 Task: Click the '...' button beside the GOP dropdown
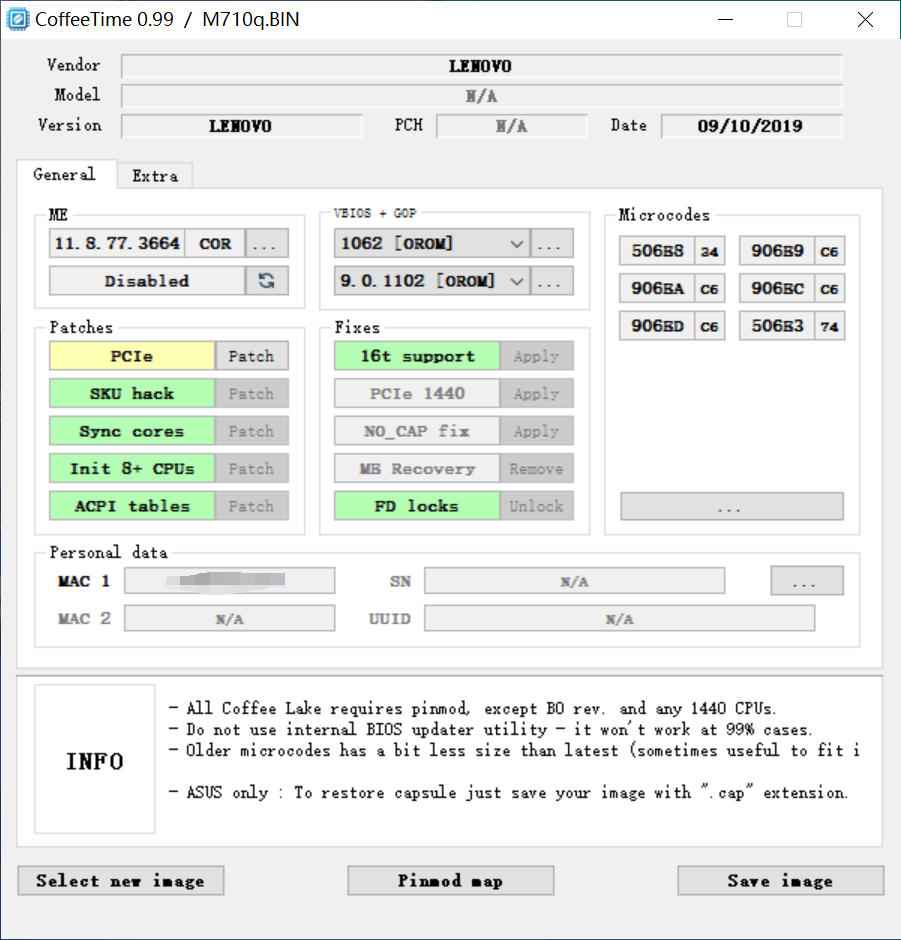[x=552, y=281]
